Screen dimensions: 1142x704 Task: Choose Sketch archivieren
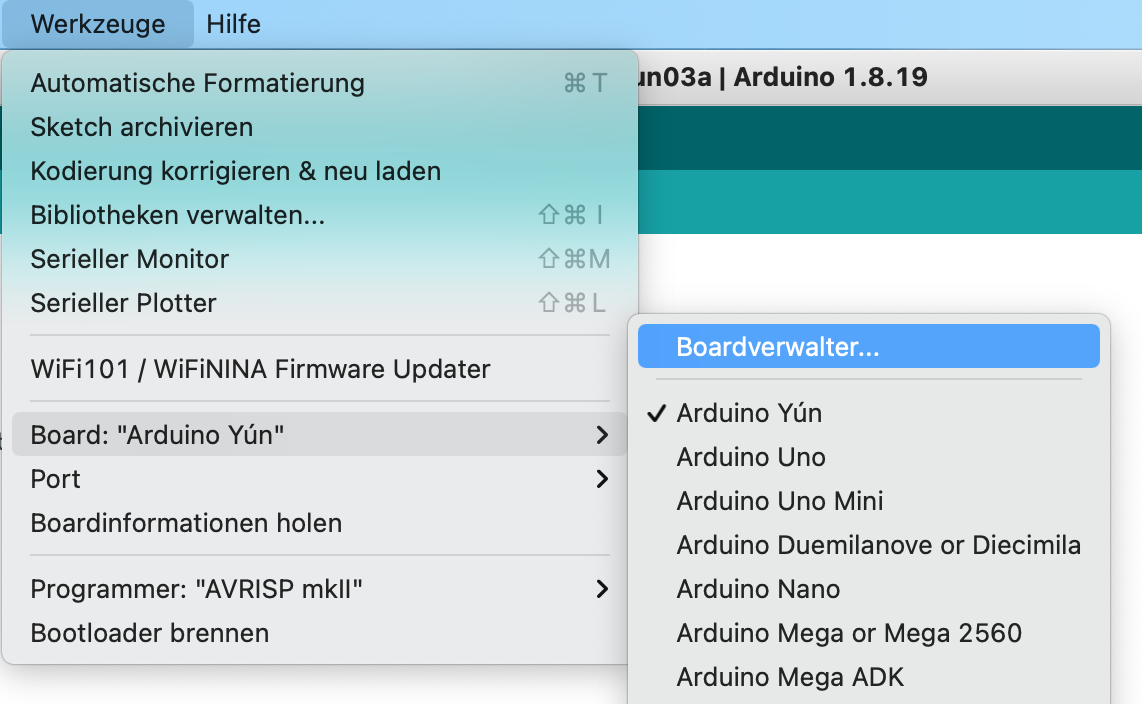point(320,127)
